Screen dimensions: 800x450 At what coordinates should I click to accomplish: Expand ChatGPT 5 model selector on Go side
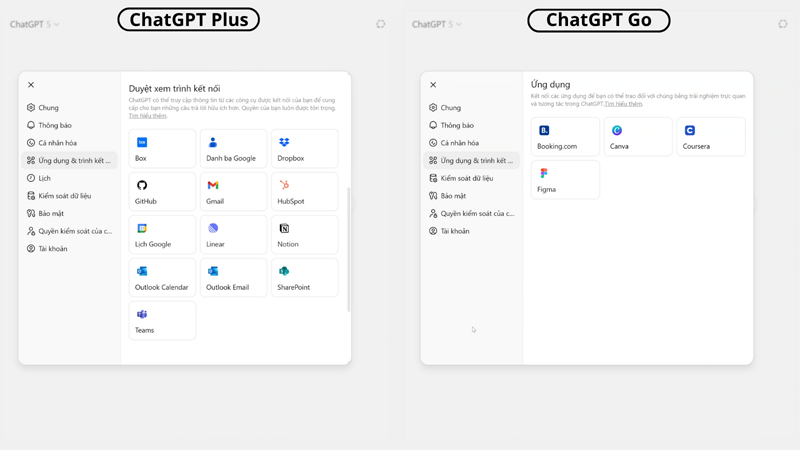tap(436, 24)
